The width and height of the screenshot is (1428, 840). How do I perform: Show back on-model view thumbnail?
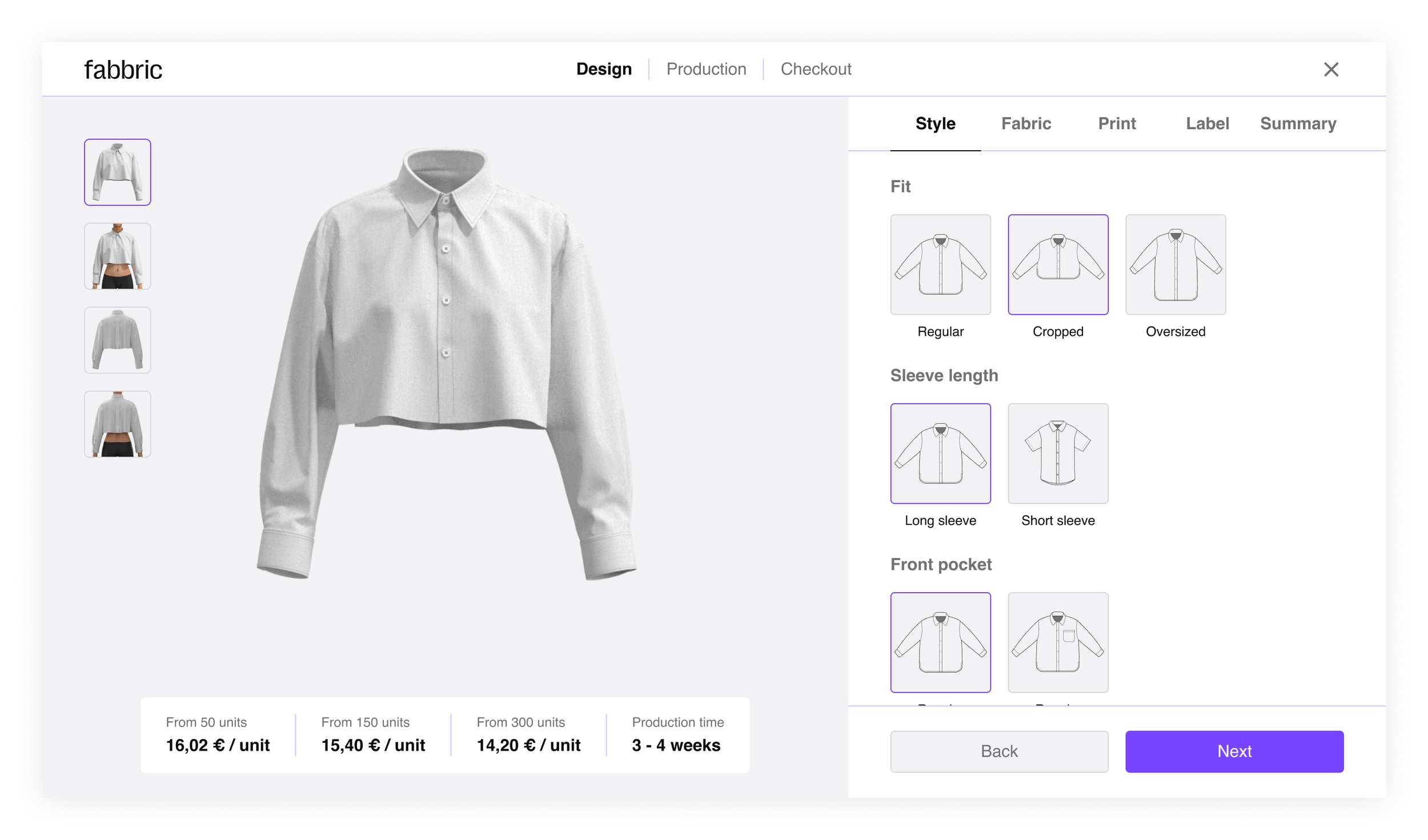pyautogui.click(x=117, y=424)
